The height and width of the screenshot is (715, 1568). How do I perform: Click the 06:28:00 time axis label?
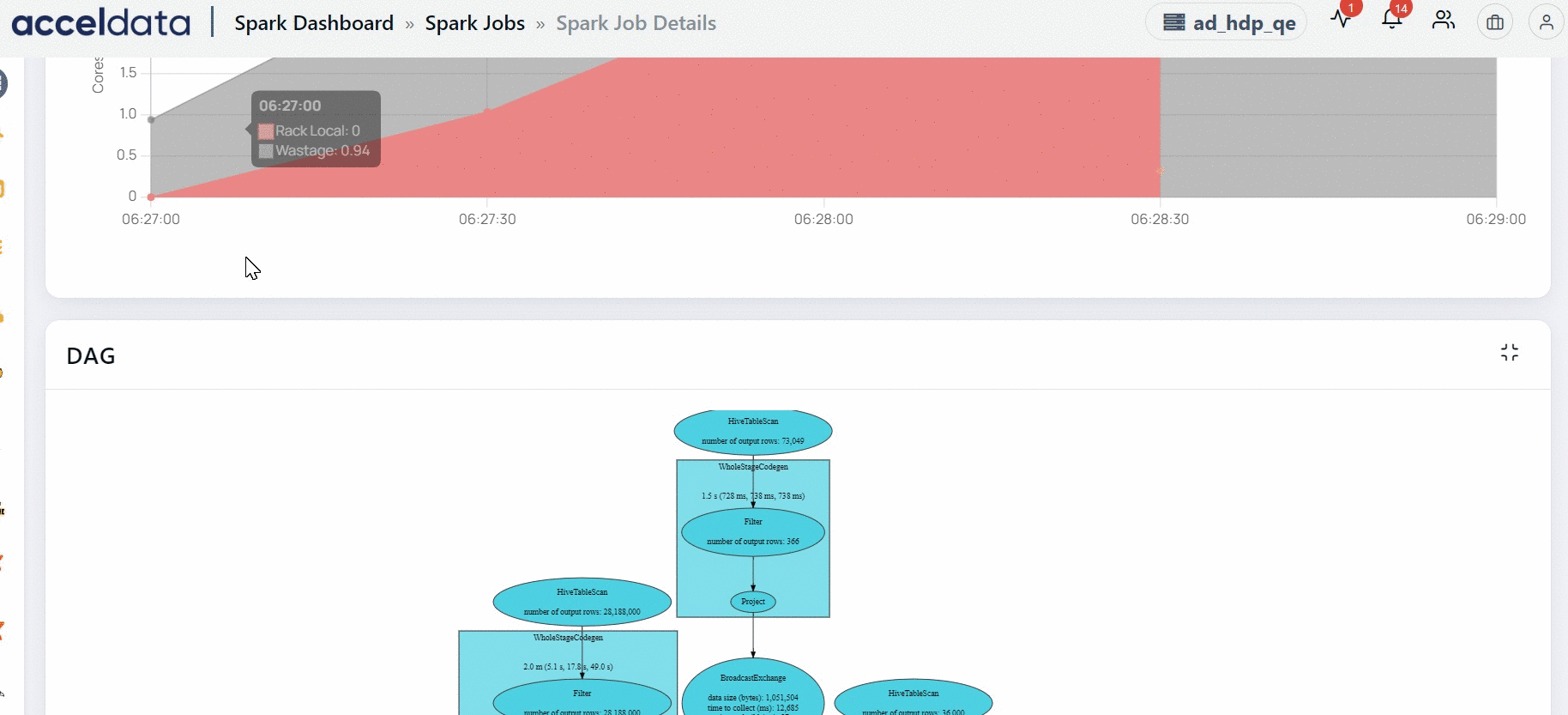(823, 219)
